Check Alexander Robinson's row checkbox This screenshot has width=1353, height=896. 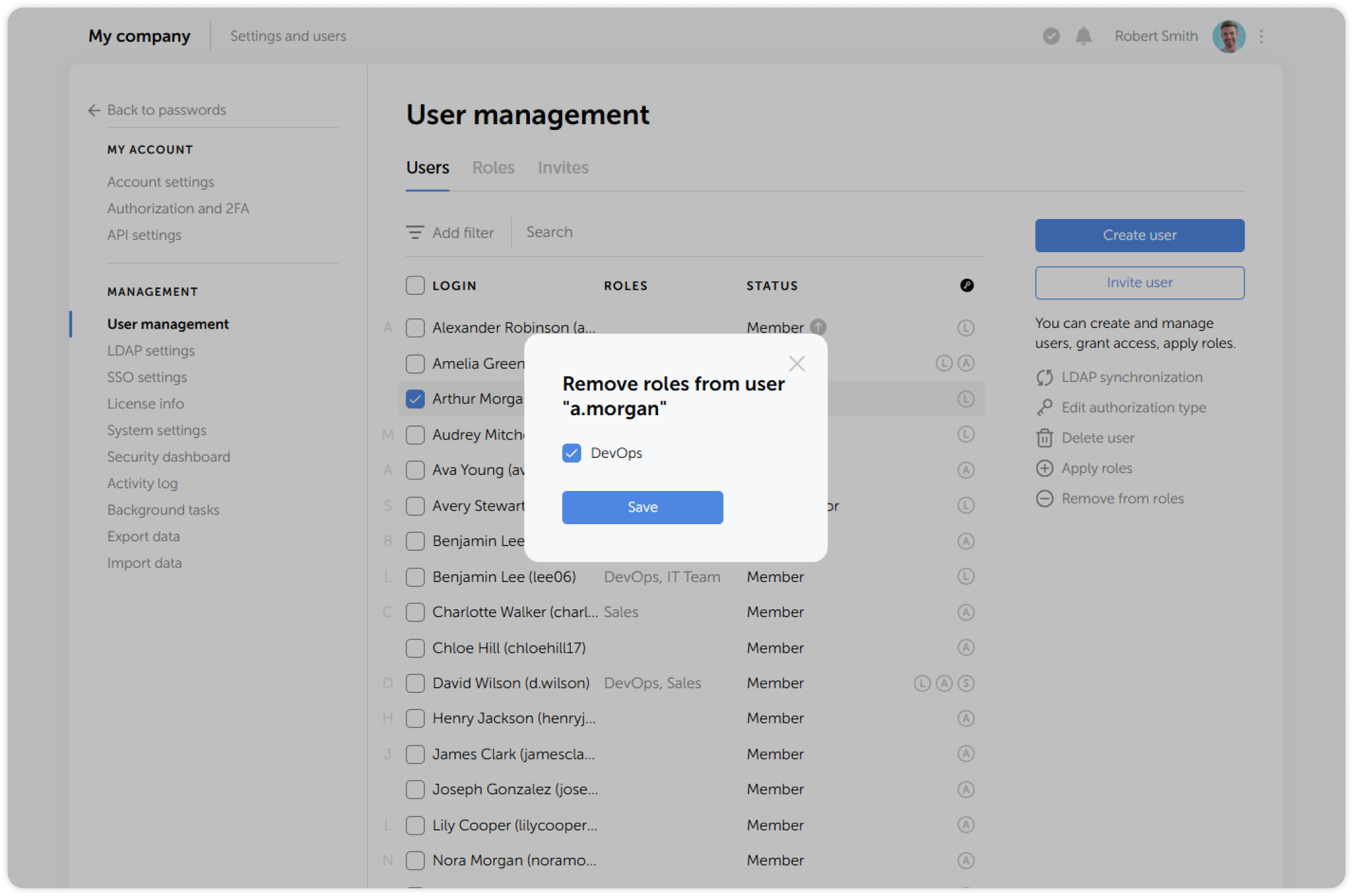pos(415,327)
